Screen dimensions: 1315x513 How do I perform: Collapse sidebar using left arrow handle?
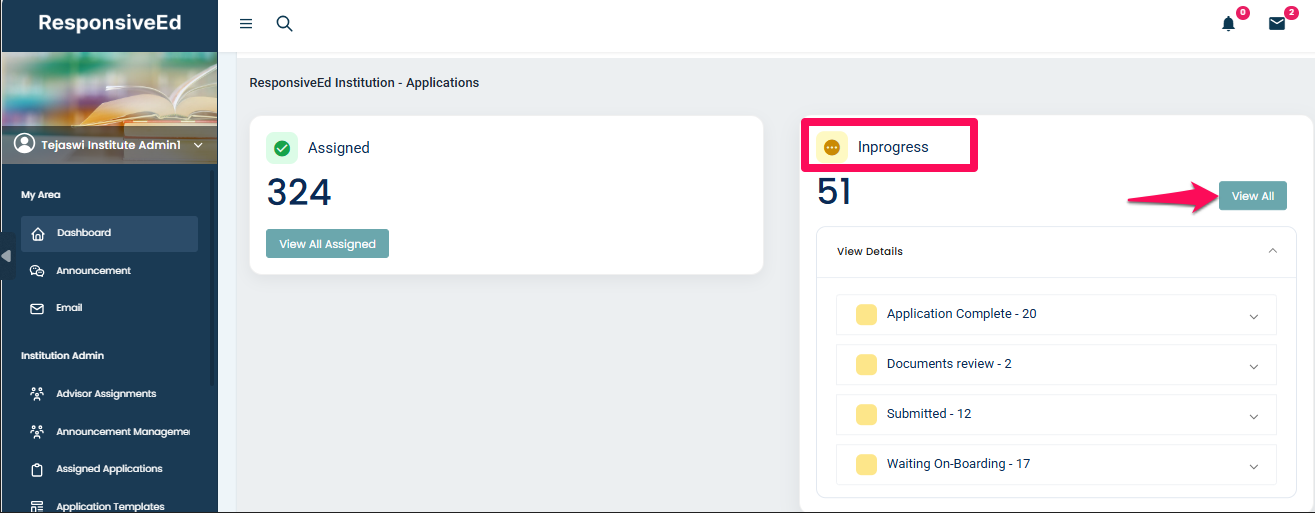6,256
